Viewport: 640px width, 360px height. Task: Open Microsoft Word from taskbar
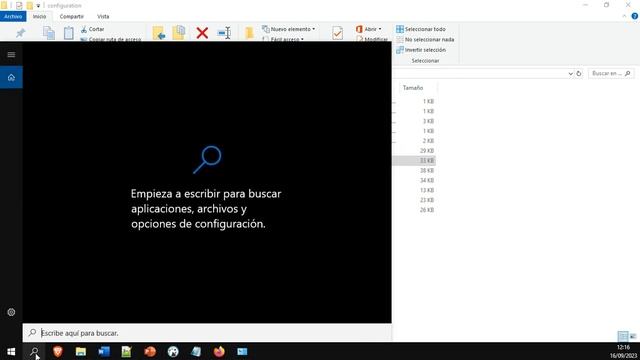(x=104, y=351)
